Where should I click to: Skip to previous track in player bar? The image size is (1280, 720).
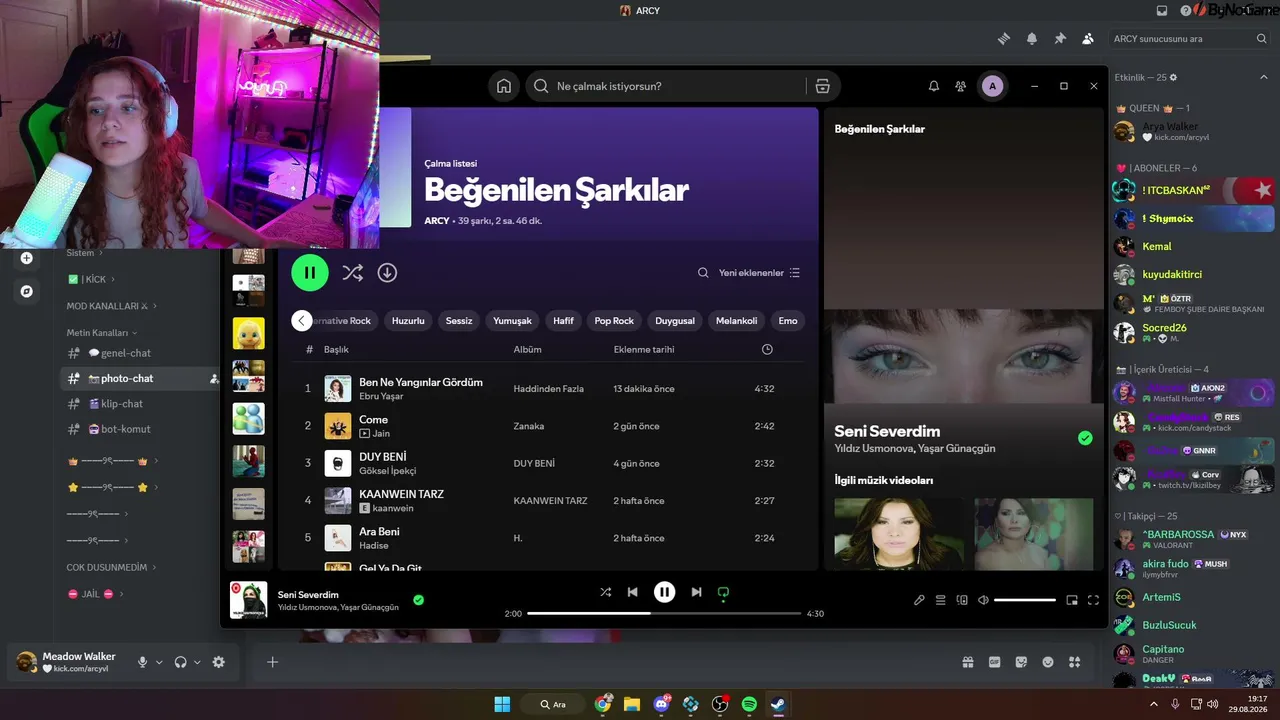(x=633, y=592)
